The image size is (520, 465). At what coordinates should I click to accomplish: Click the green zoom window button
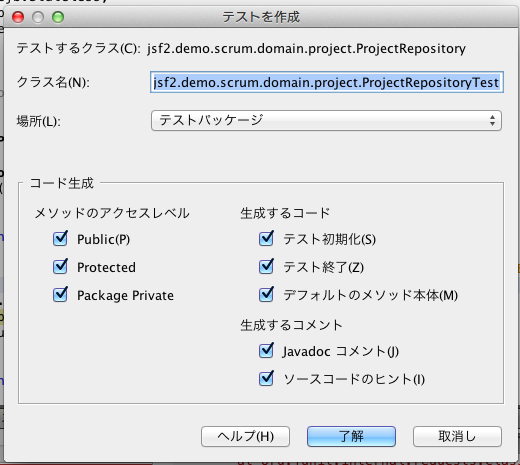click(58, 17)
